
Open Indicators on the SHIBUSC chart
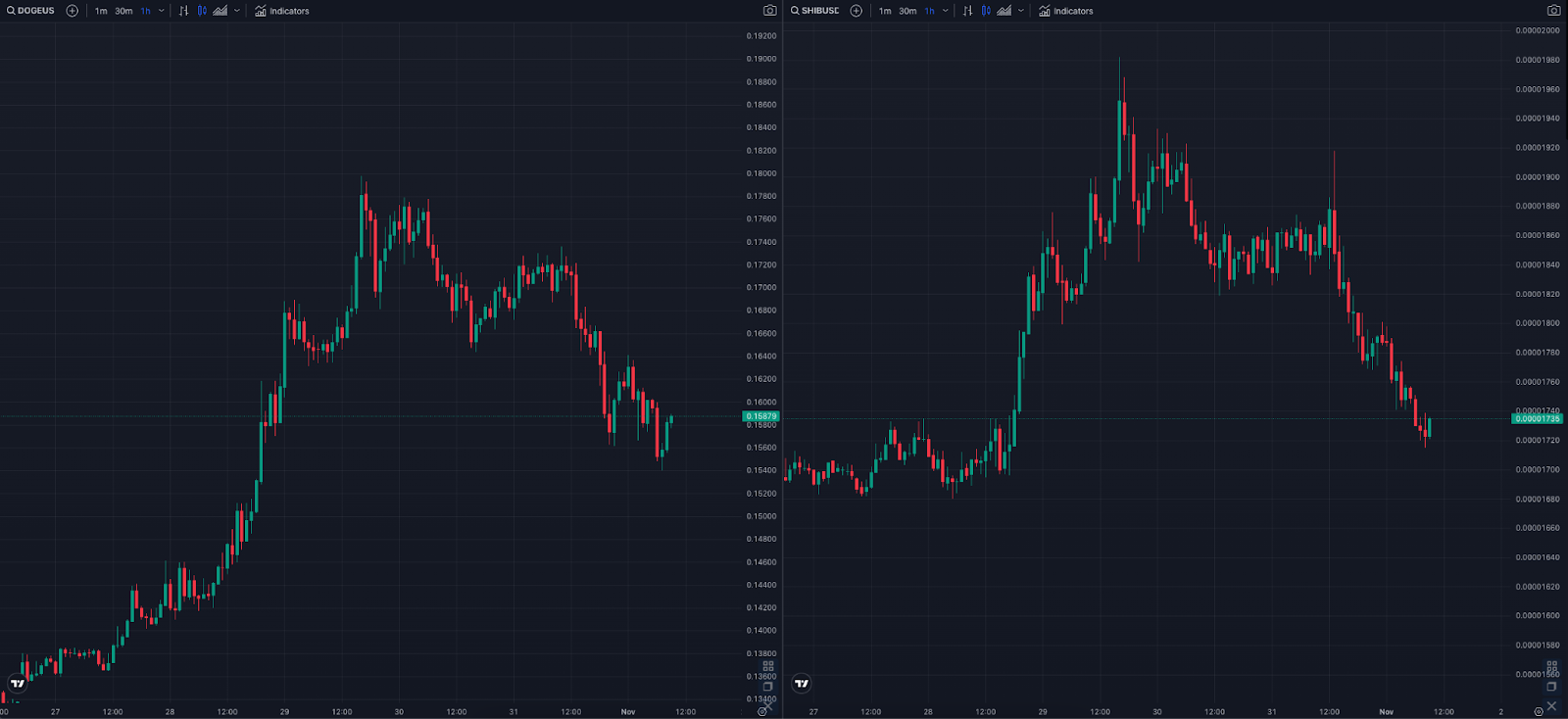tap(1066, 11)
